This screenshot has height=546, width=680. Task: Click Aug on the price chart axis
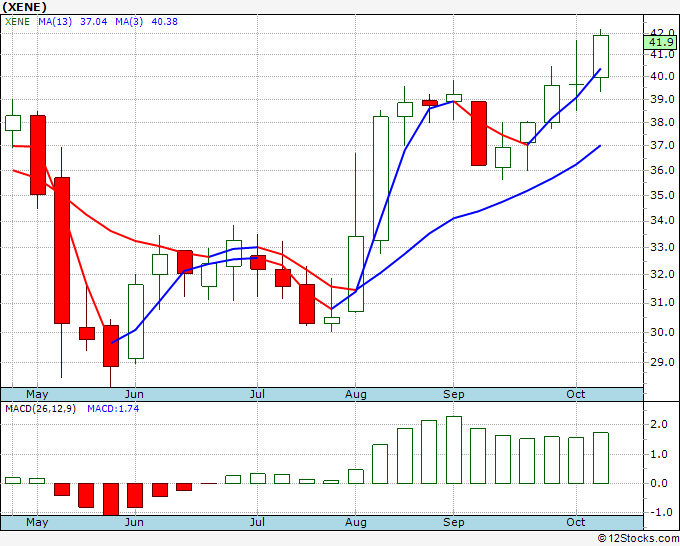(356, 395)
